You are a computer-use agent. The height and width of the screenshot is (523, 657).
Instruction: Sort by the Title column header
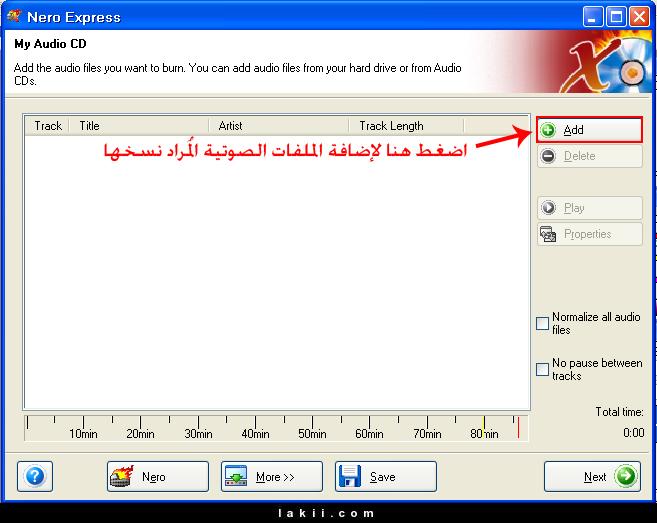[x=139, y=126]
